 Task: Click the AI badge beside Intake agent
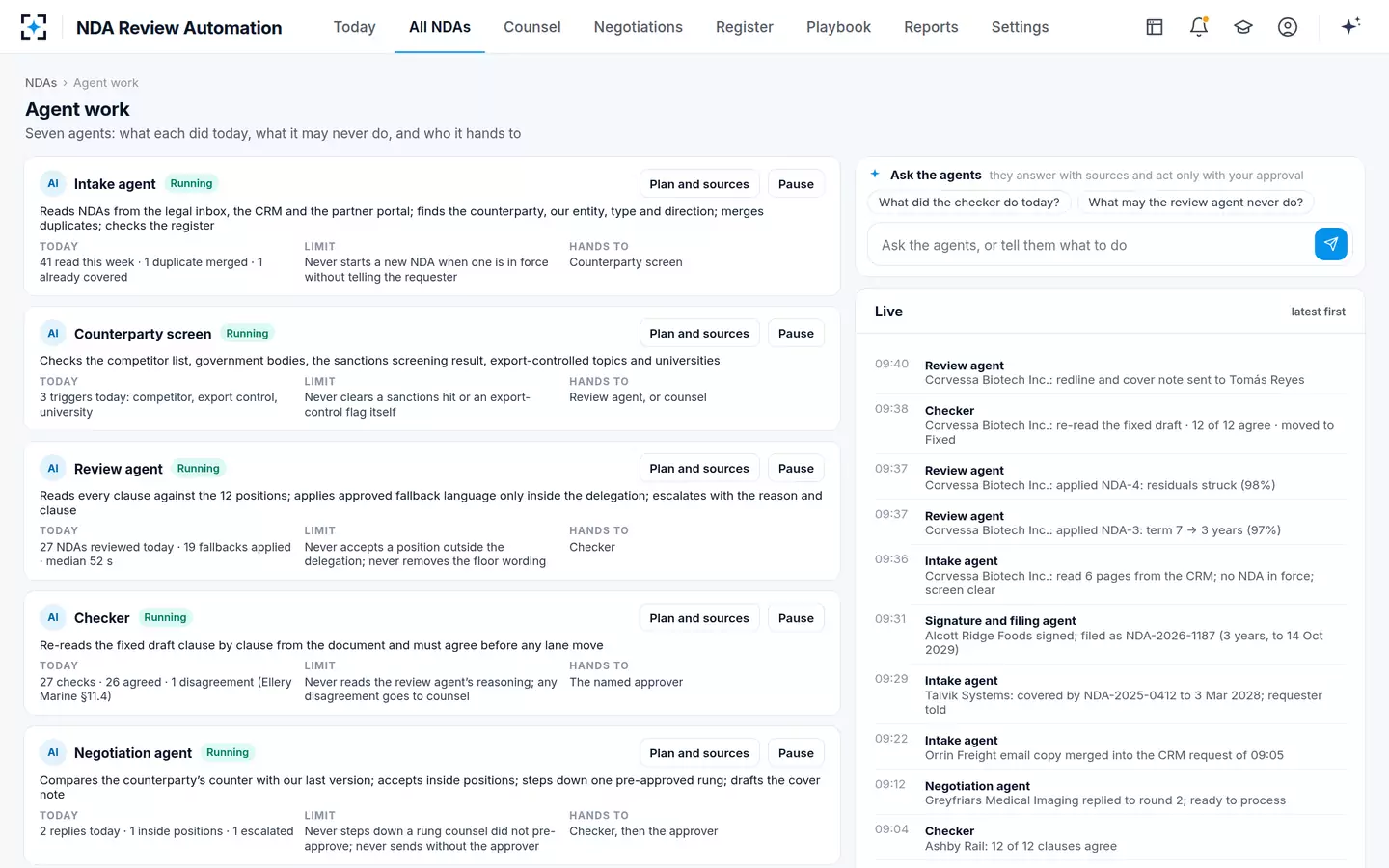click(53, 183)
